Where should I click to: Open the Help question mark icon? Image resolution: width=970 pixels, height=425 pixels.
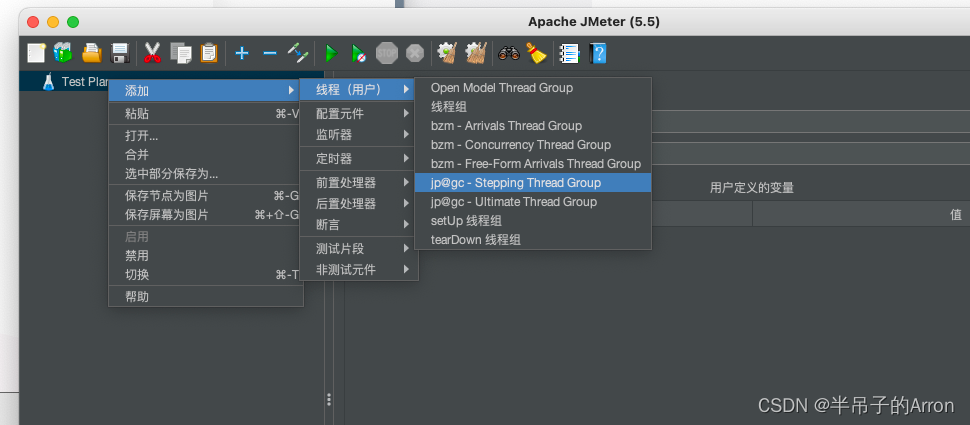pos(598,53)
